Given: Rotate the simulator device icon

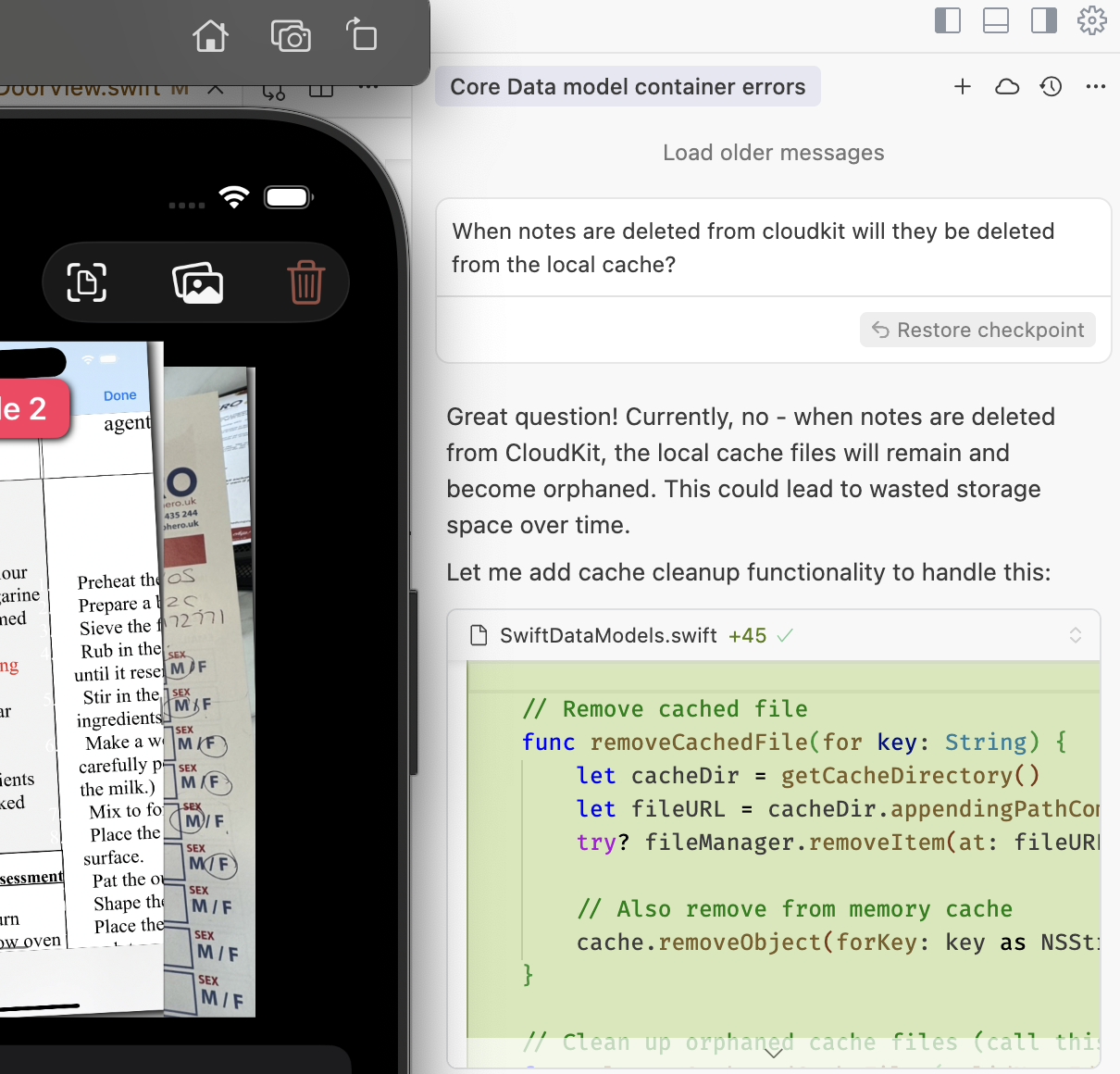Looking at the screenshot, I should pyautogui.click(x=362, y=35).
